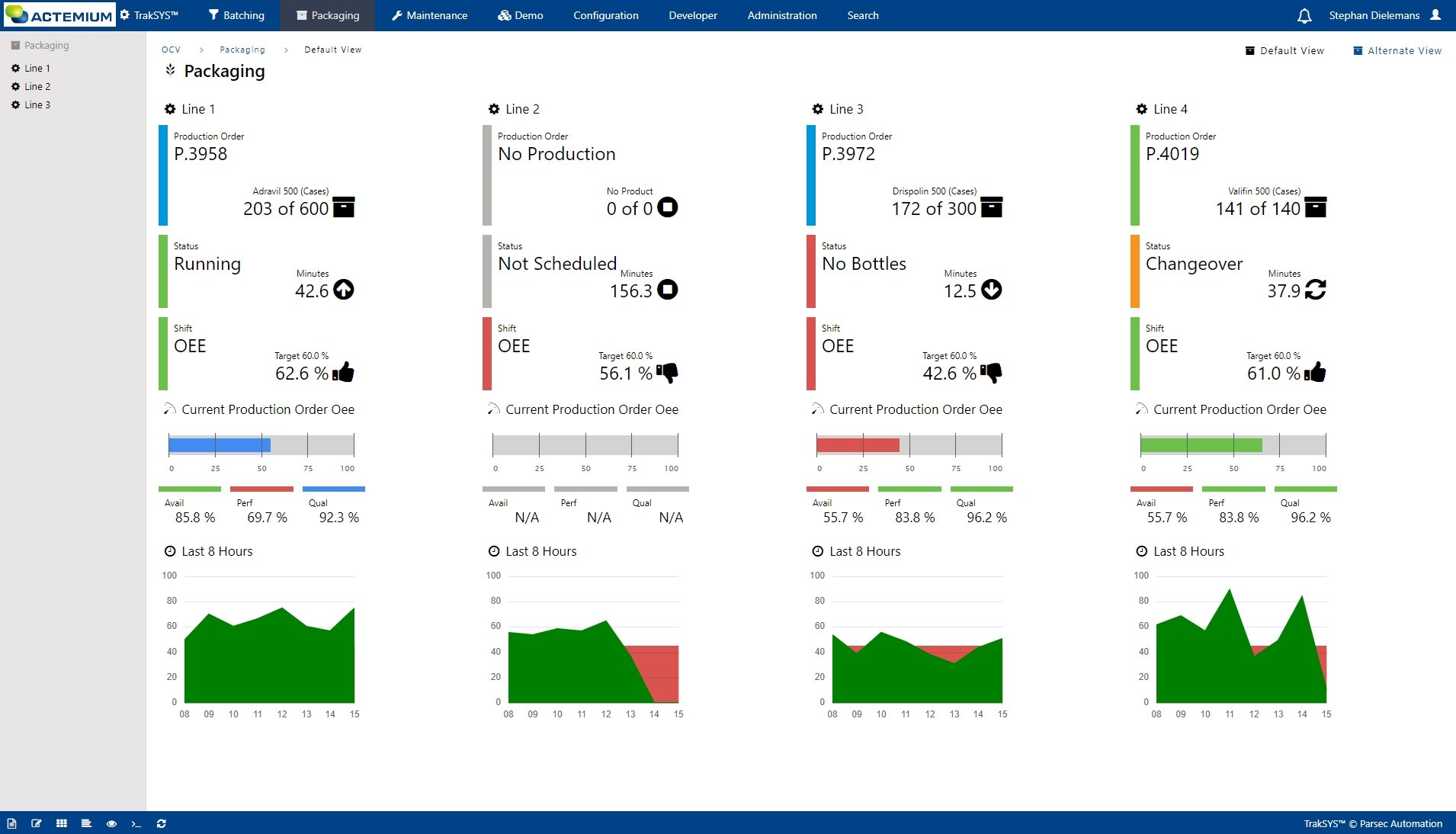The image size is (1456, 834).
Task: Open the TrakSYS main menu
Action: coord(149,15)
